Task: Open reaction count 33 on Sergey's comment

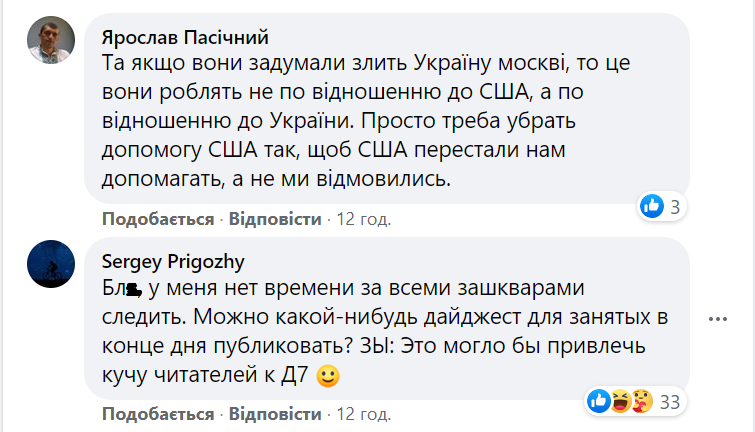Action: (x=670, y=402)
